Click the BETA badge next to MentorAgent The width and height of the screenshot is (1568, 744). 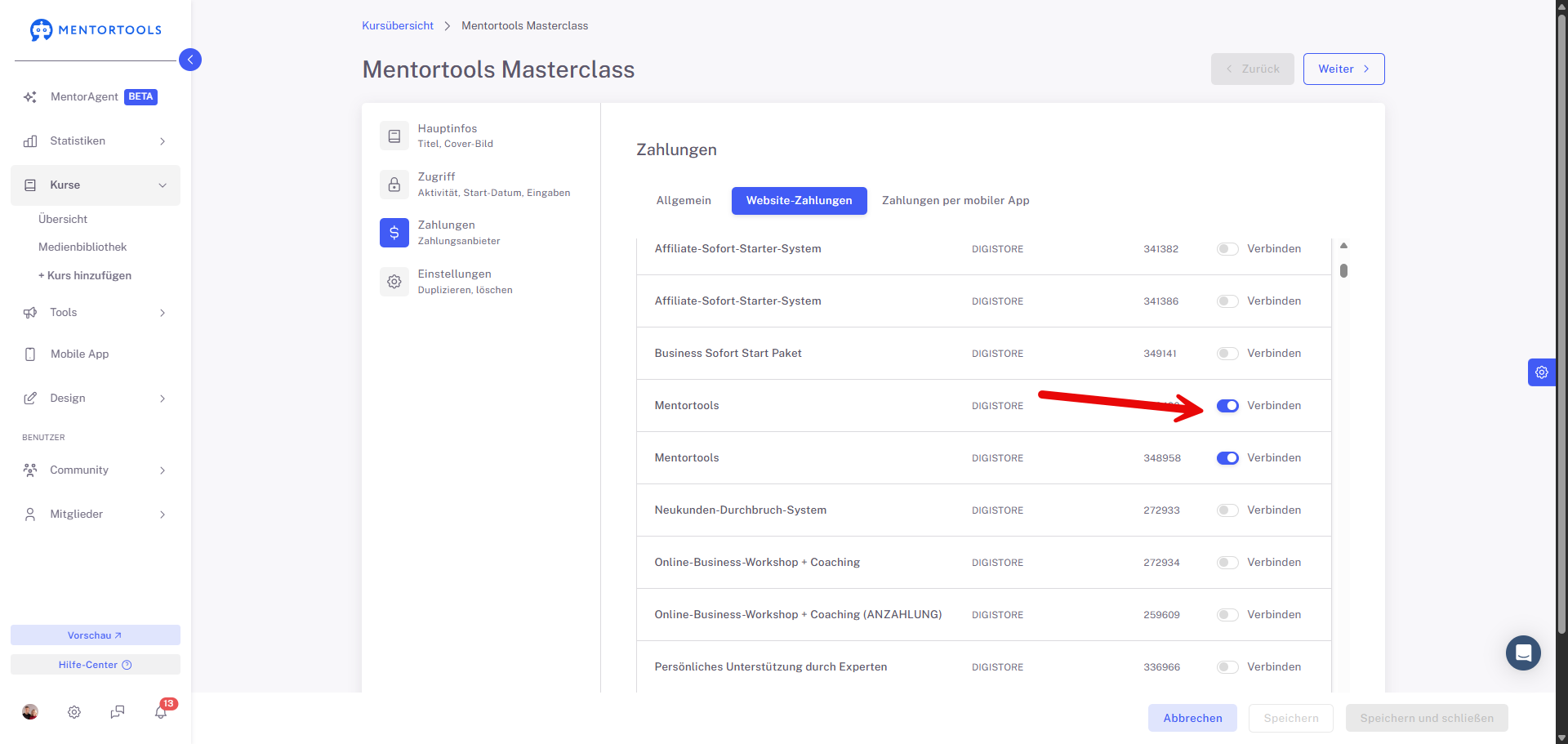(x=140, y=97)
